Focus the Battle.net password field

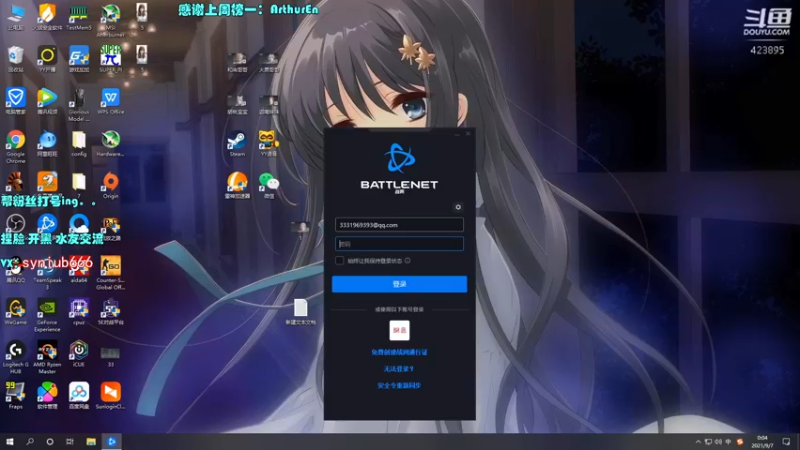coord(399,244)
